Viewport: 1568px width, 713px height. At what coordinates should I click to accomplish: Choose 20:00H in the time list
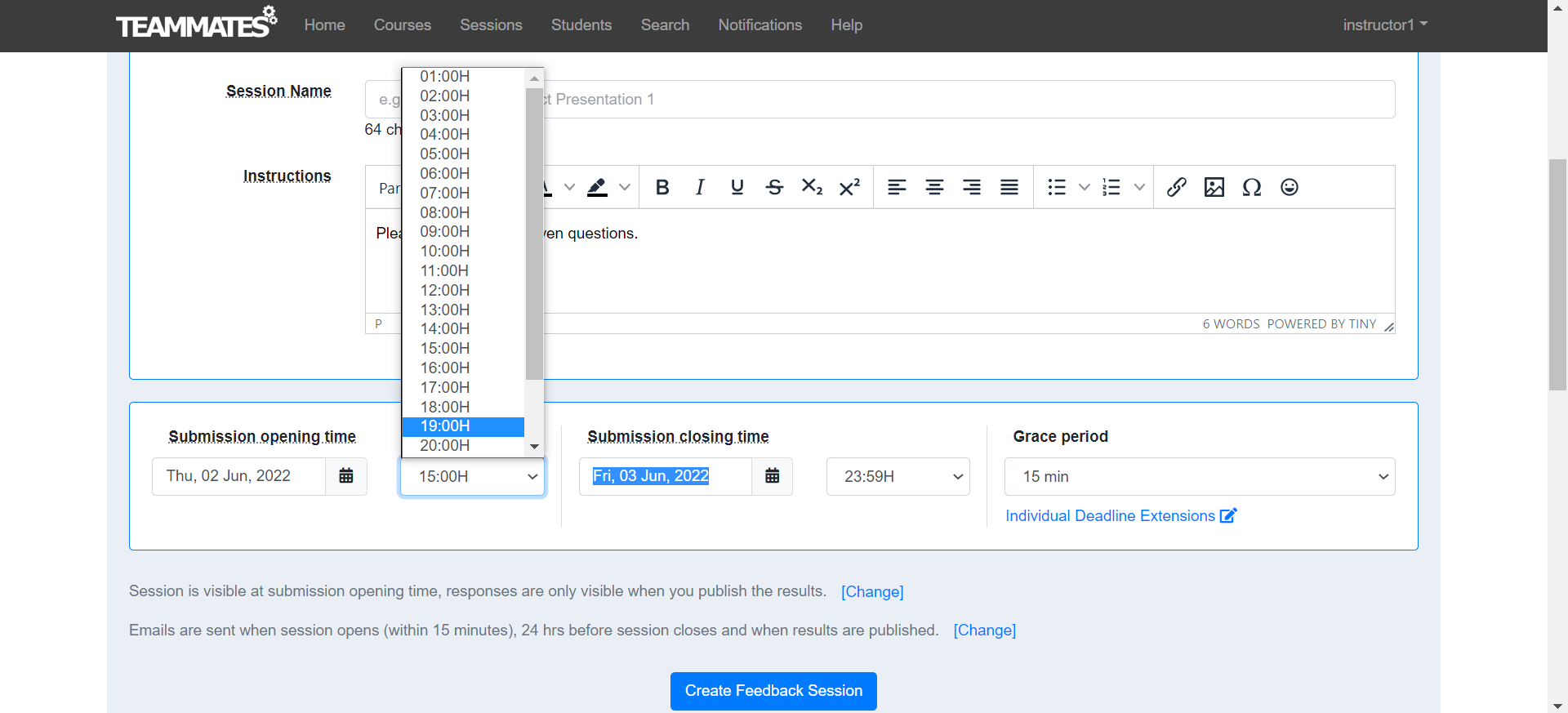[x=463, y=446]
